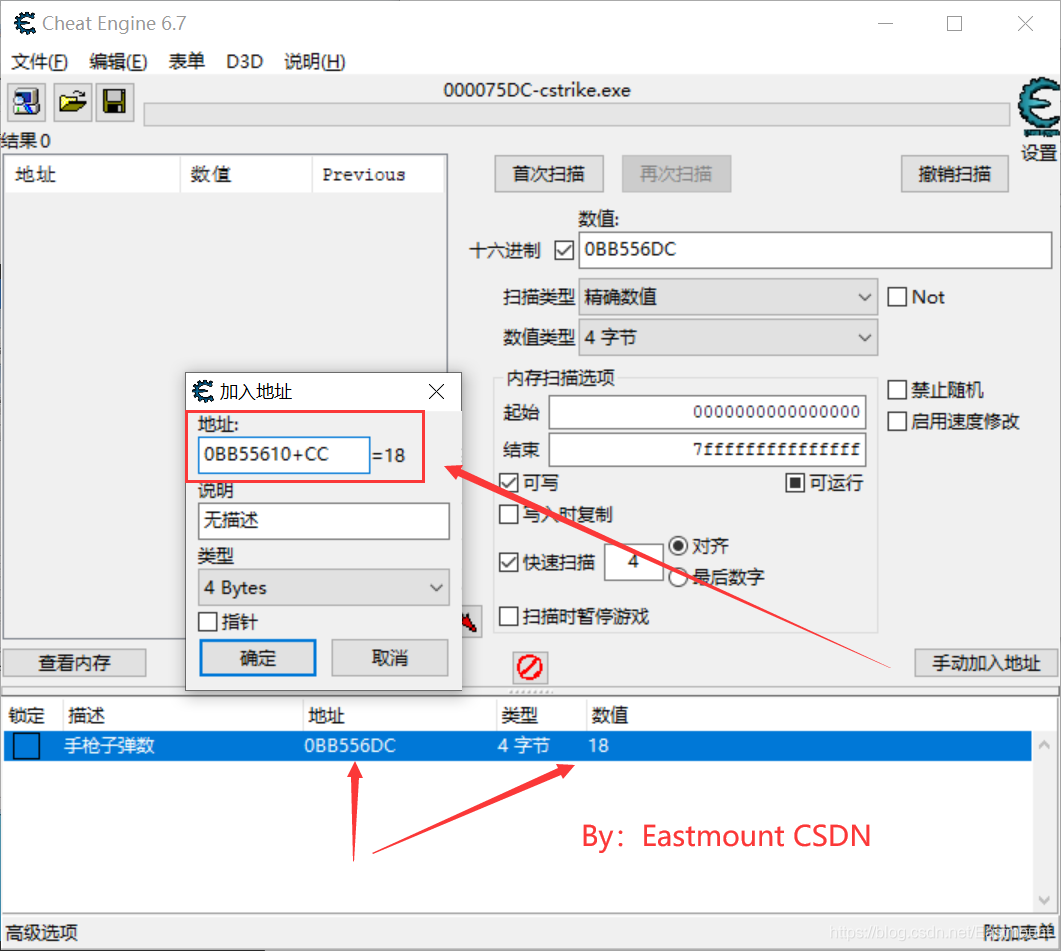
Task: Toggle the 可写 checkbox
Action: pos(509,483)
